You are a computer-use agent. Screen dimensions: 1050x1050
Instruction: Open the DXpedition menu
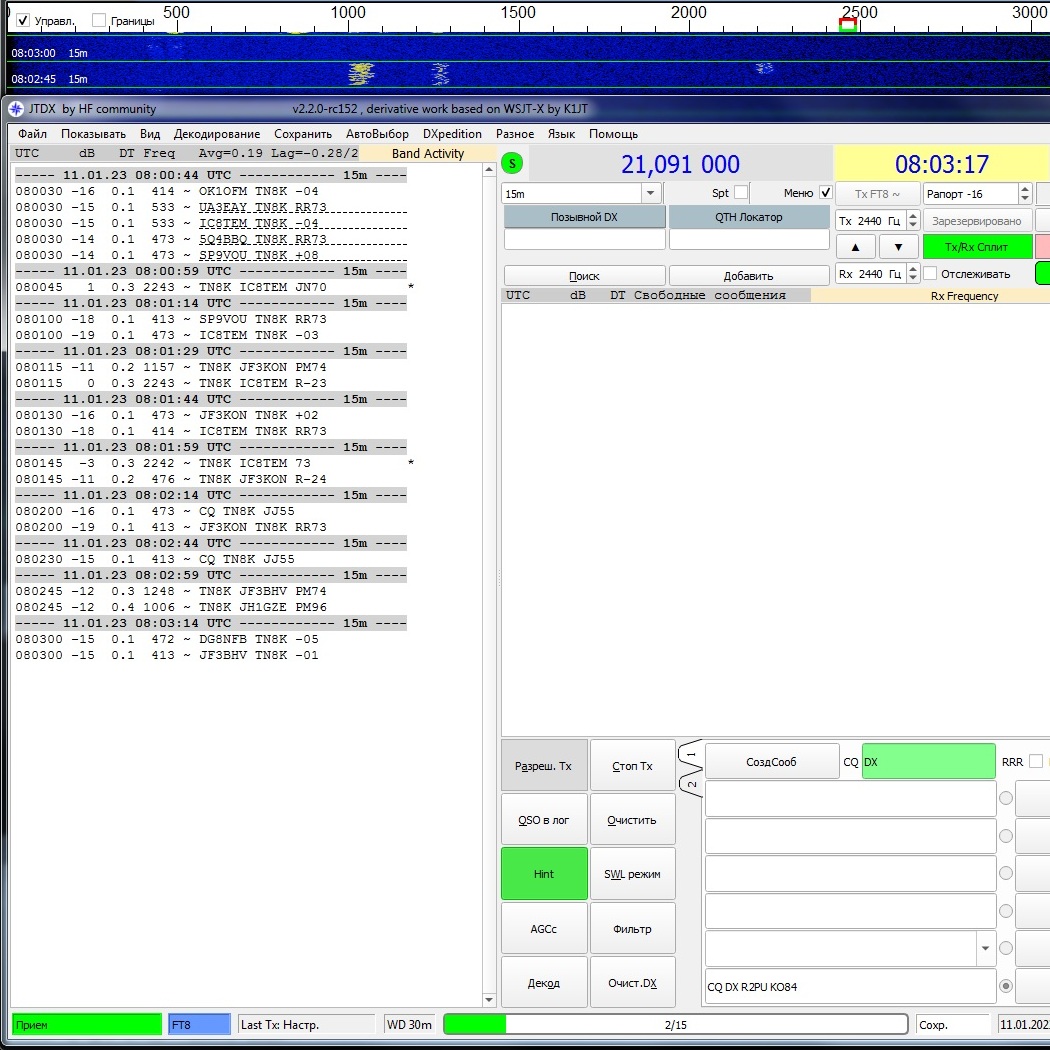[x=452, y=134]
